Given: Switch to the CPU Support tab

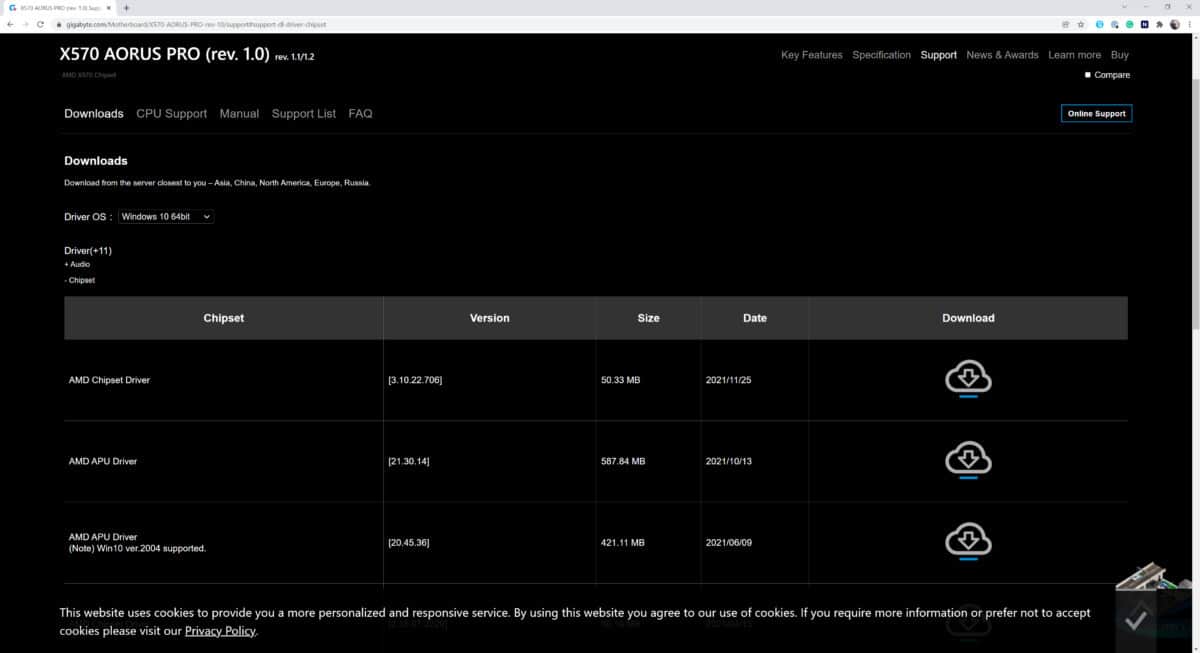Looking at the screenshot, I should point(172,114).
